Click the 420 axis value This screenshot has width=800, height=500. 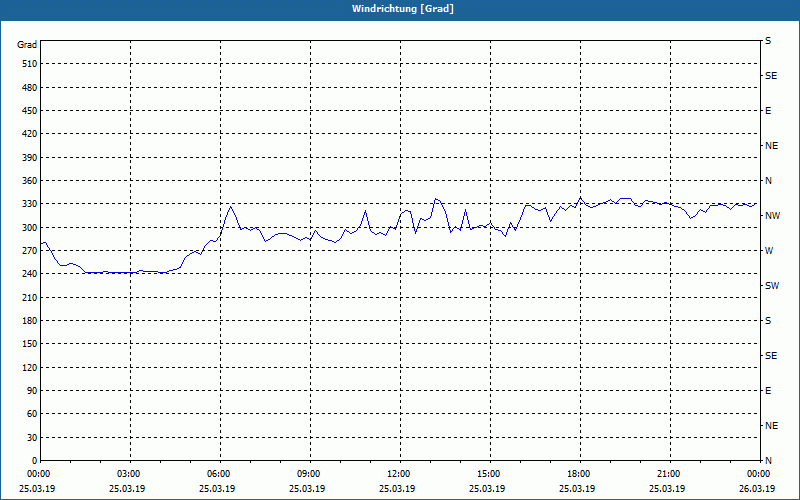(x=30, y=134)
